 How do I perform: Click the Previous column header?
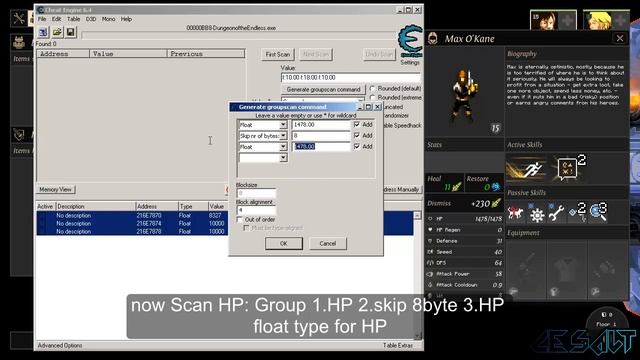tap(206, 54)
